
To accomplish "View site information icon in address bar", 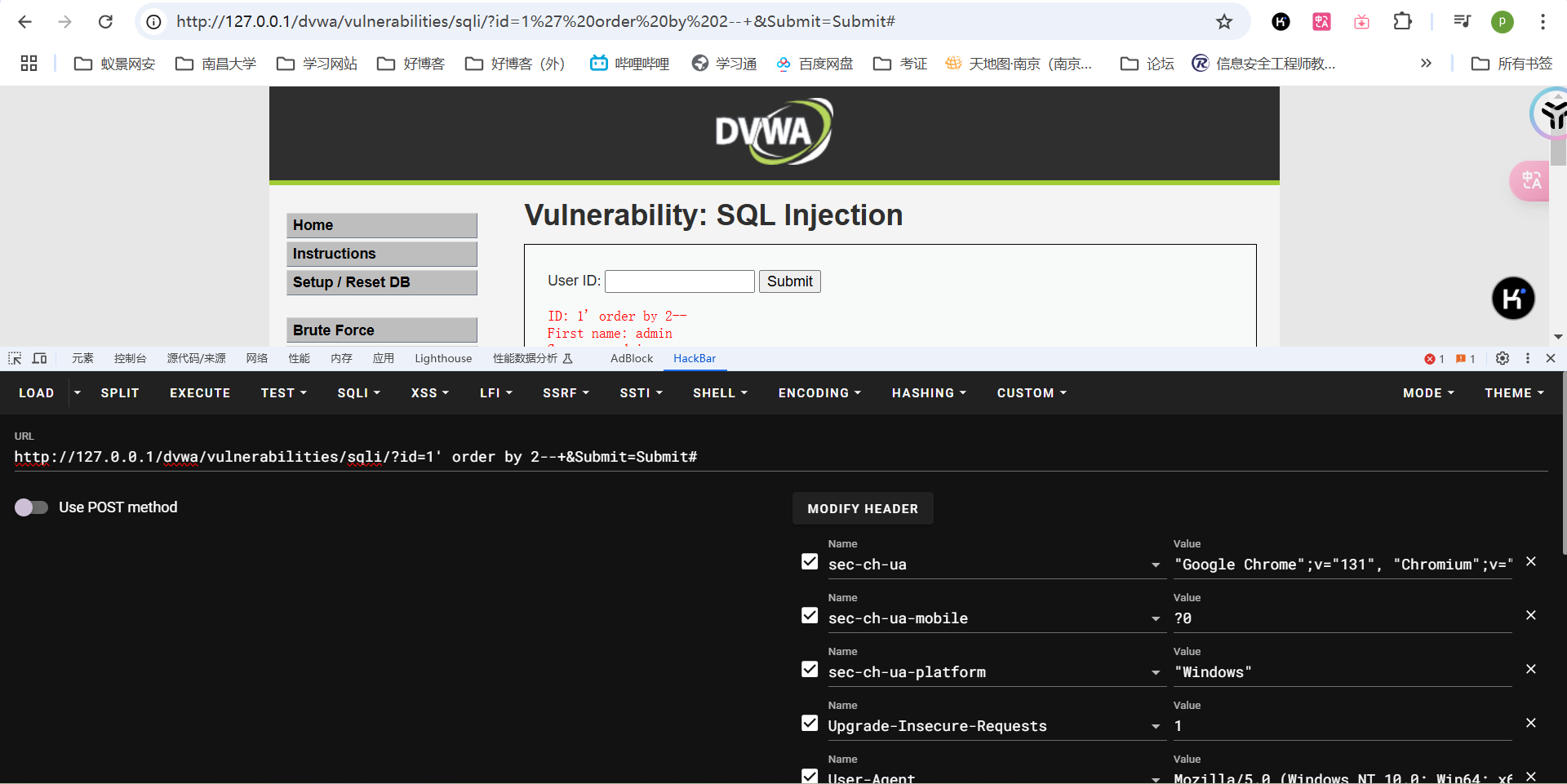I will 153,22.
